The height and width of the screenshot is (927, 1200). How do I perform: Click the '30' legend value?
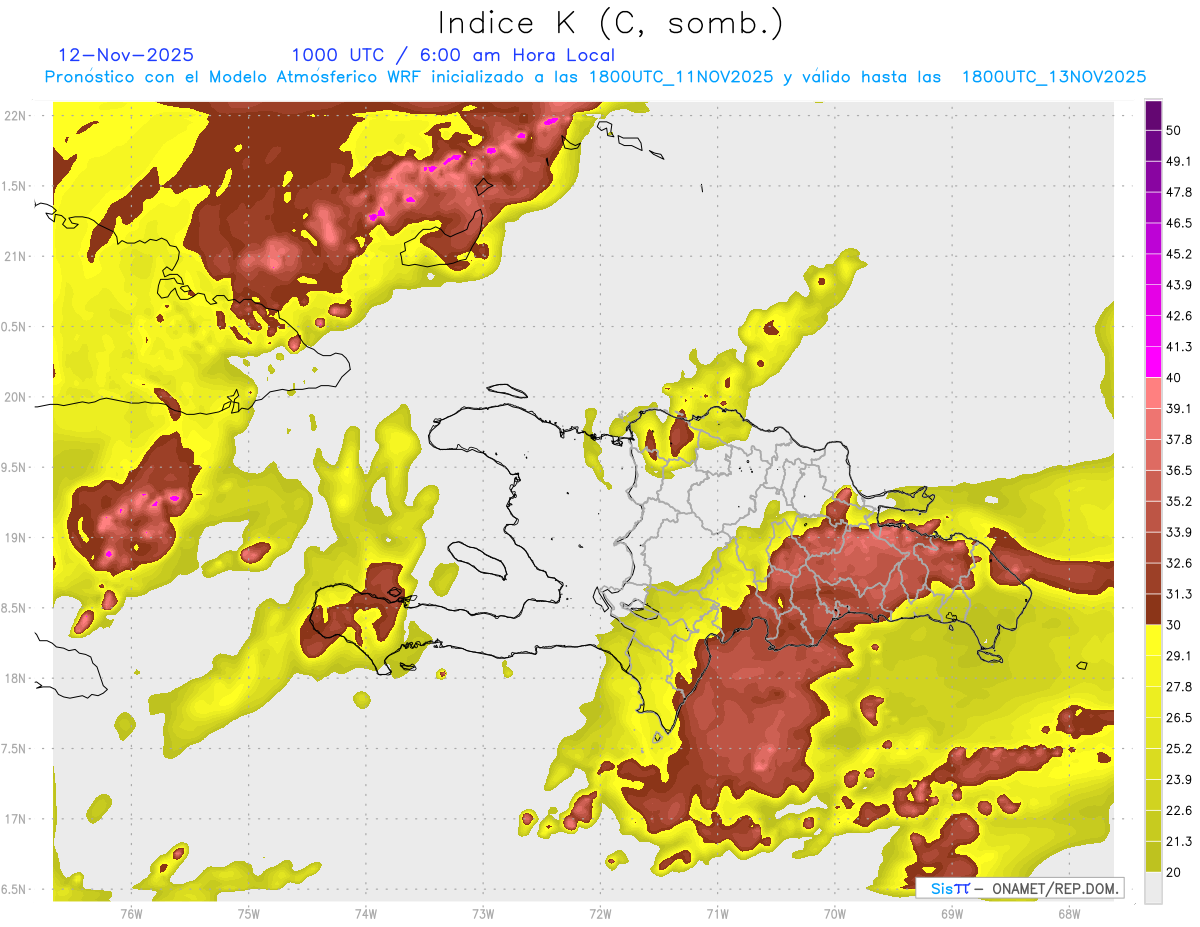click(x=1174, y=625)
